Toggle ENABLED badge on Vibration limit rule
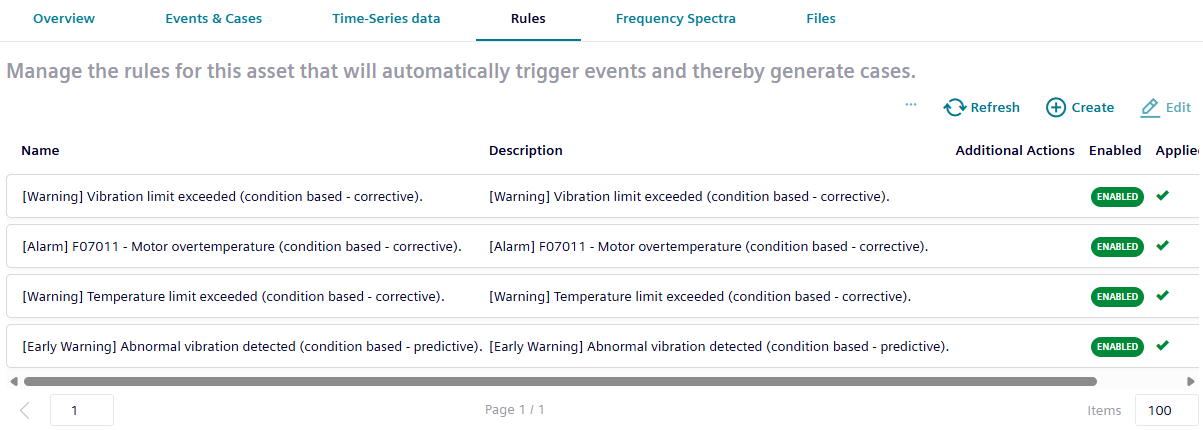Image resolution: width=1203 pixels, height=430 pixels. click(1116, 197)
